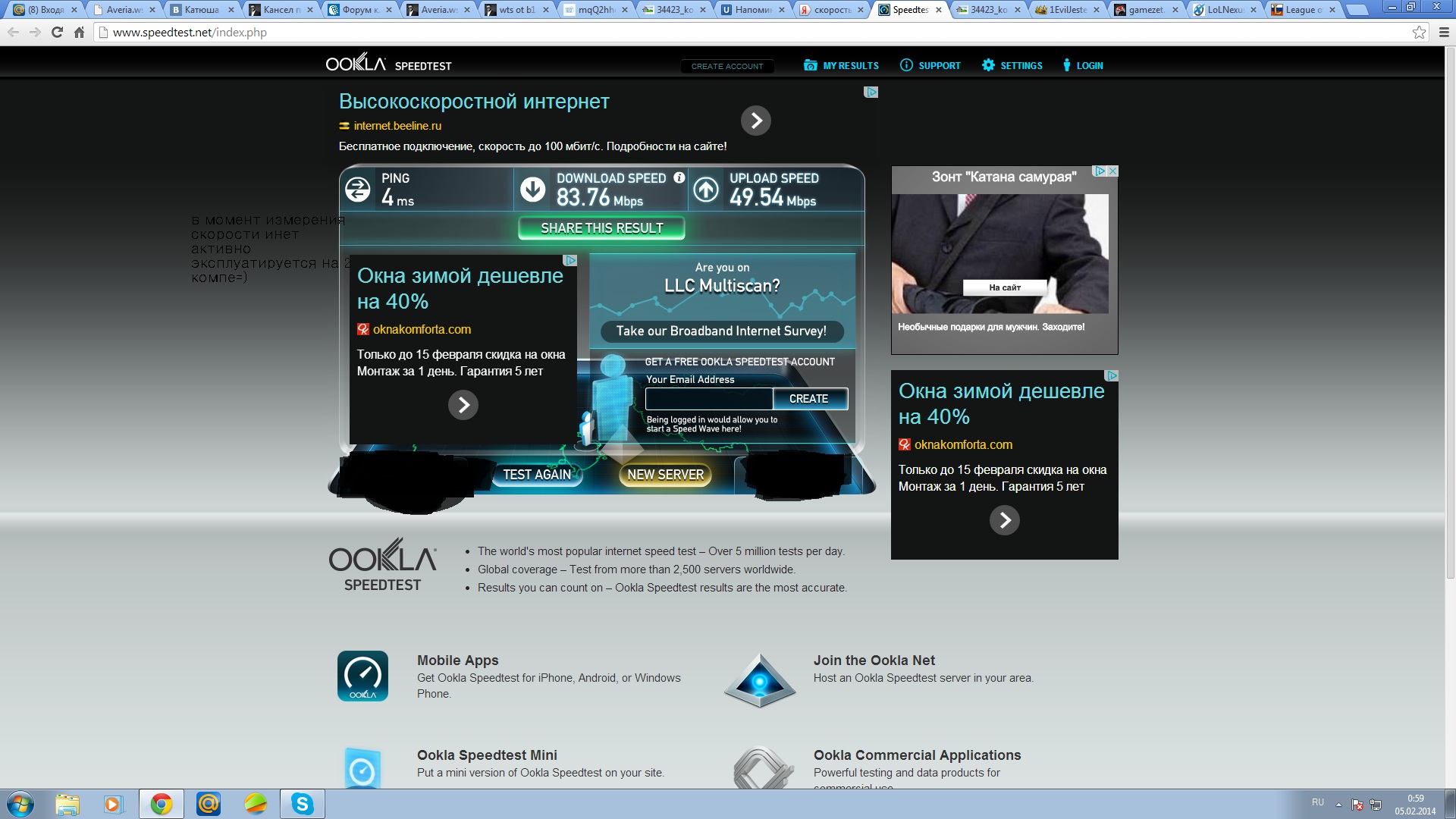Bookmark this page with the star icon
This screenshot has height=819, width=1456.
pyautogui.click(x=1419, y=33)
